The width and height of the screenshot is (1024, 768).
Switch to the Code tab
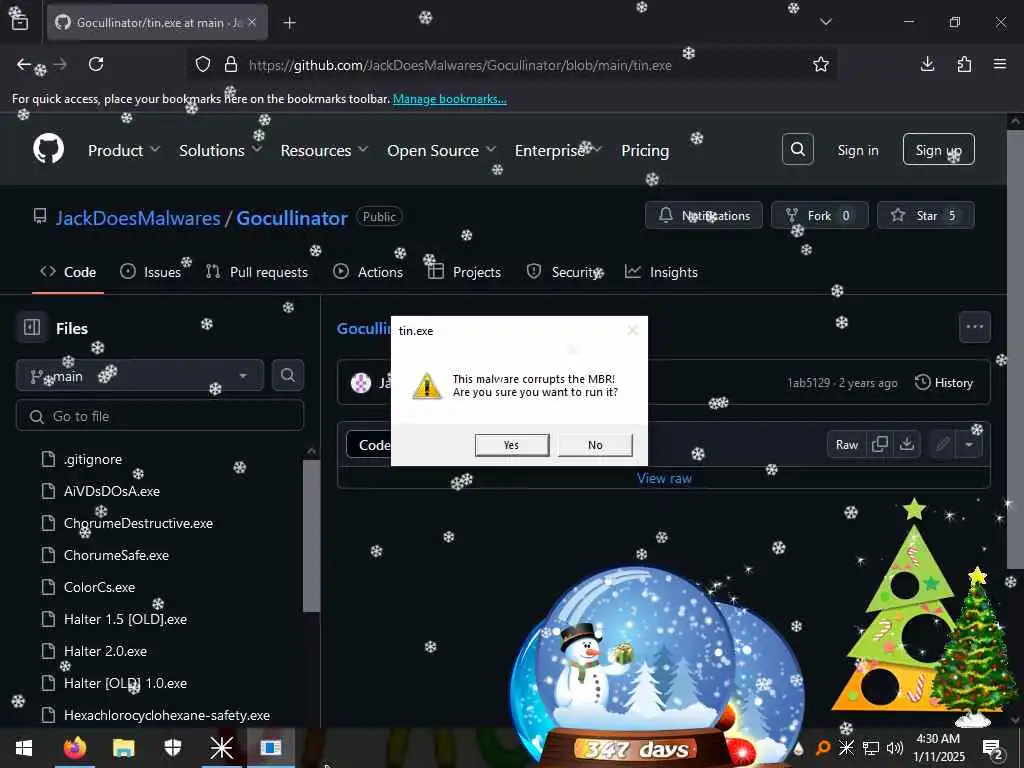click(68, 272)
